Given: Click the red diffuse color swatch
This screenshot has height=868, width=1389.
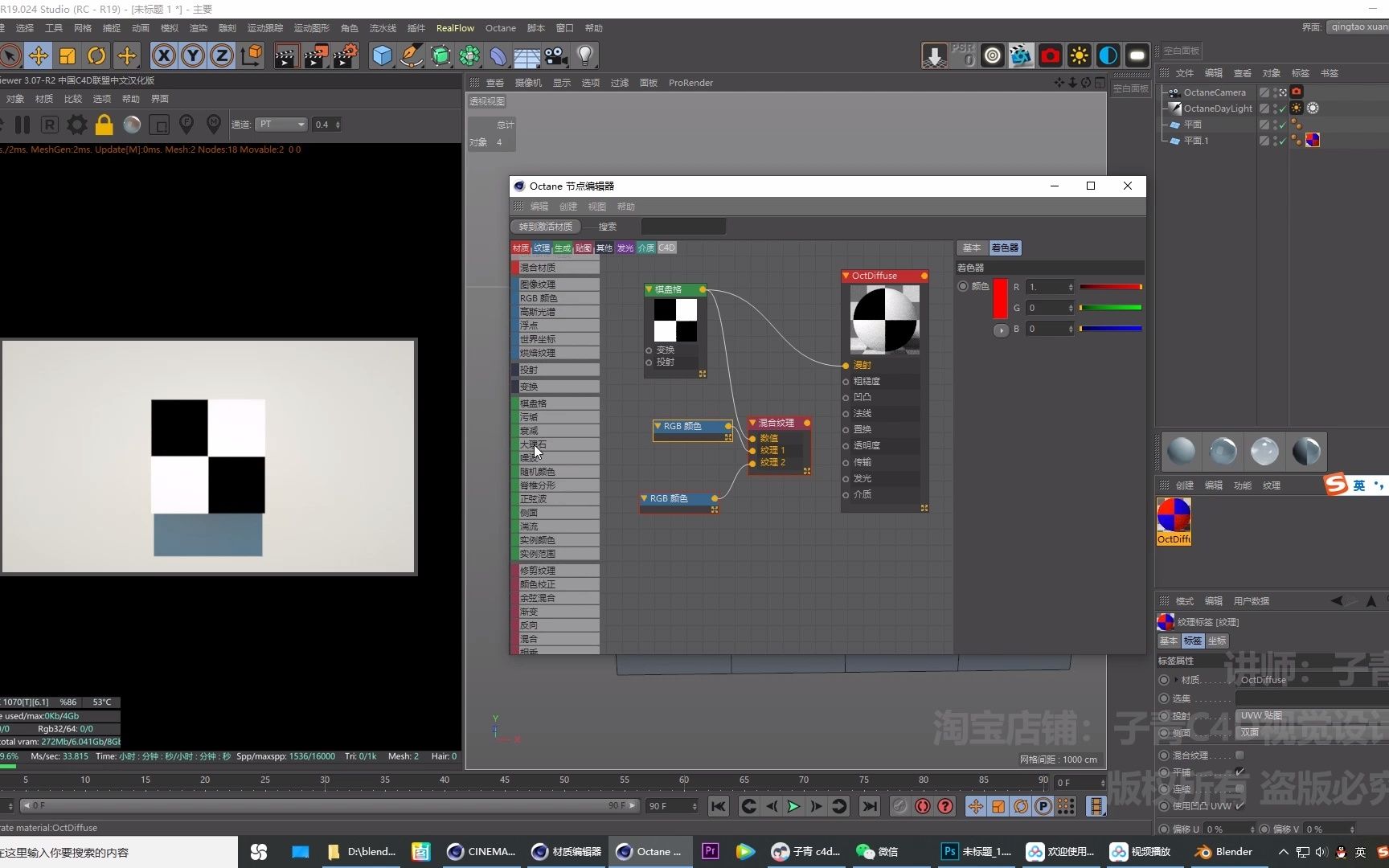Looking at the screenshot, I should click(x=999, y=297).
